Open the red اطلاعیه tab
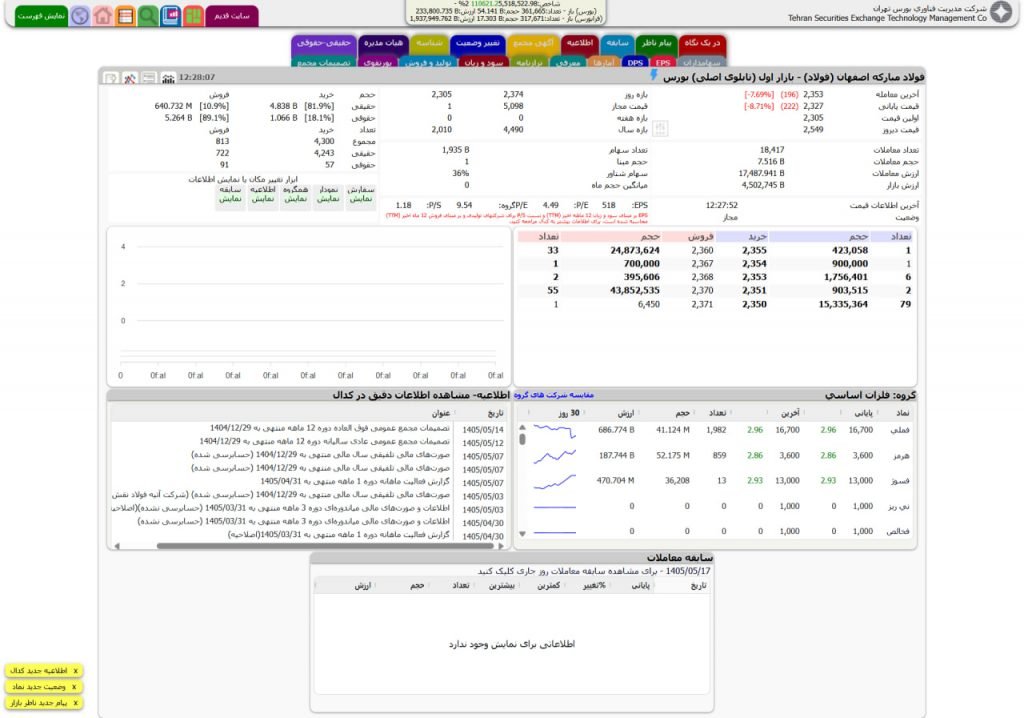 pyautogui.click(x=579, y=43)
